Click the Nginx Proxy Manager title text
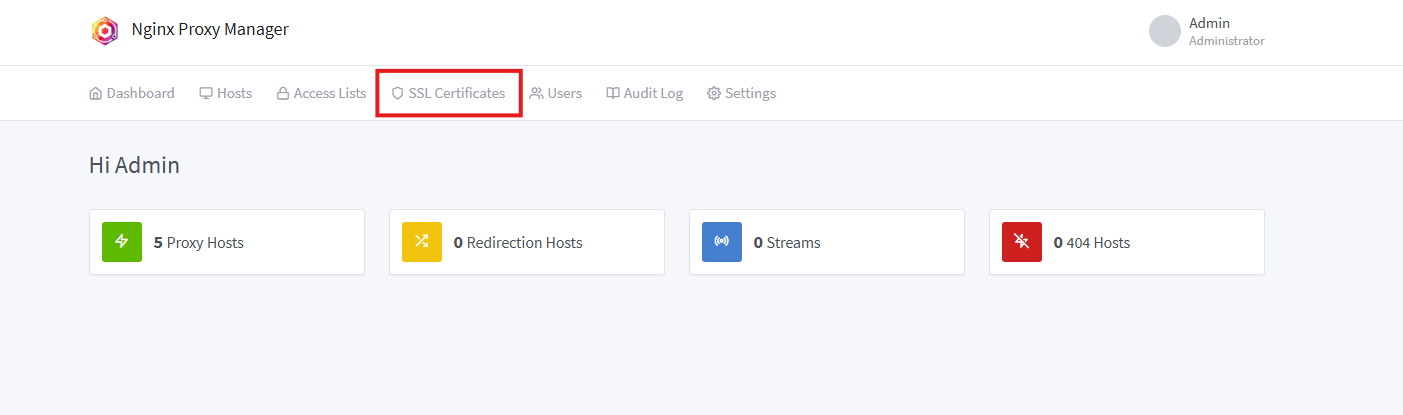 pyautogui.click(x=210, y=30)
